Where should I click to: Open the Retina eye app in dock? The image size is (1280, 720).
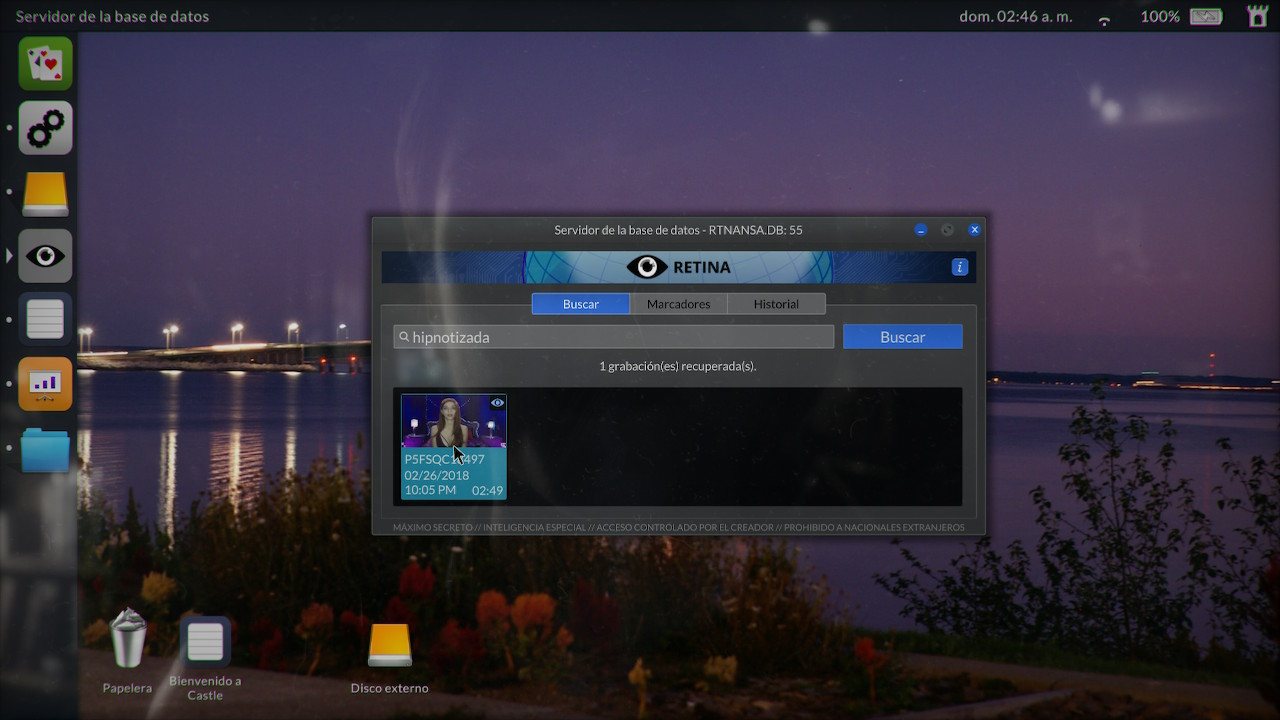point(45,256)
